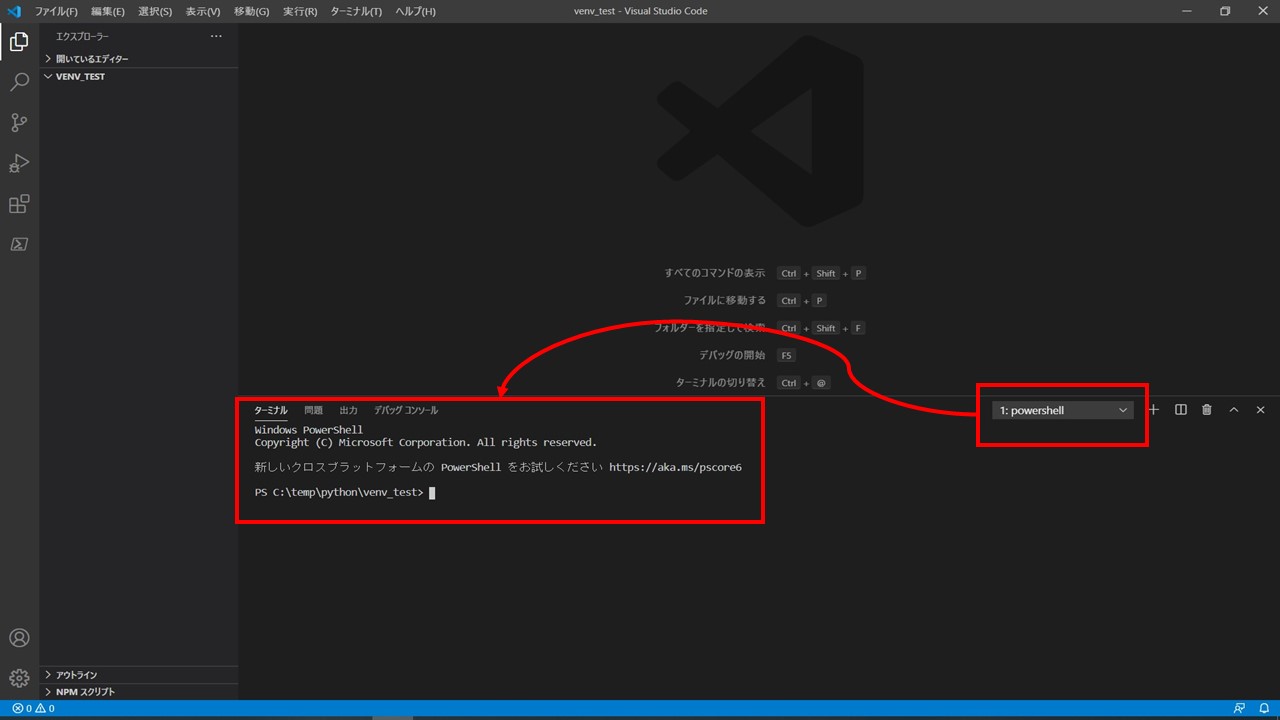Click inside the PowerShell terminal prompt
The height and width of the screenshot is (720, 1280).
(x=500, y=491)
